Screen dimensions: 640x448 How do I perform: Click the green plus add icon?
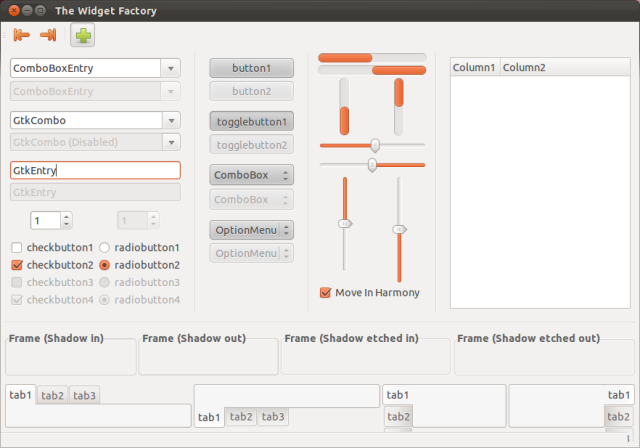pyautogui.click(x=83, y=35)
